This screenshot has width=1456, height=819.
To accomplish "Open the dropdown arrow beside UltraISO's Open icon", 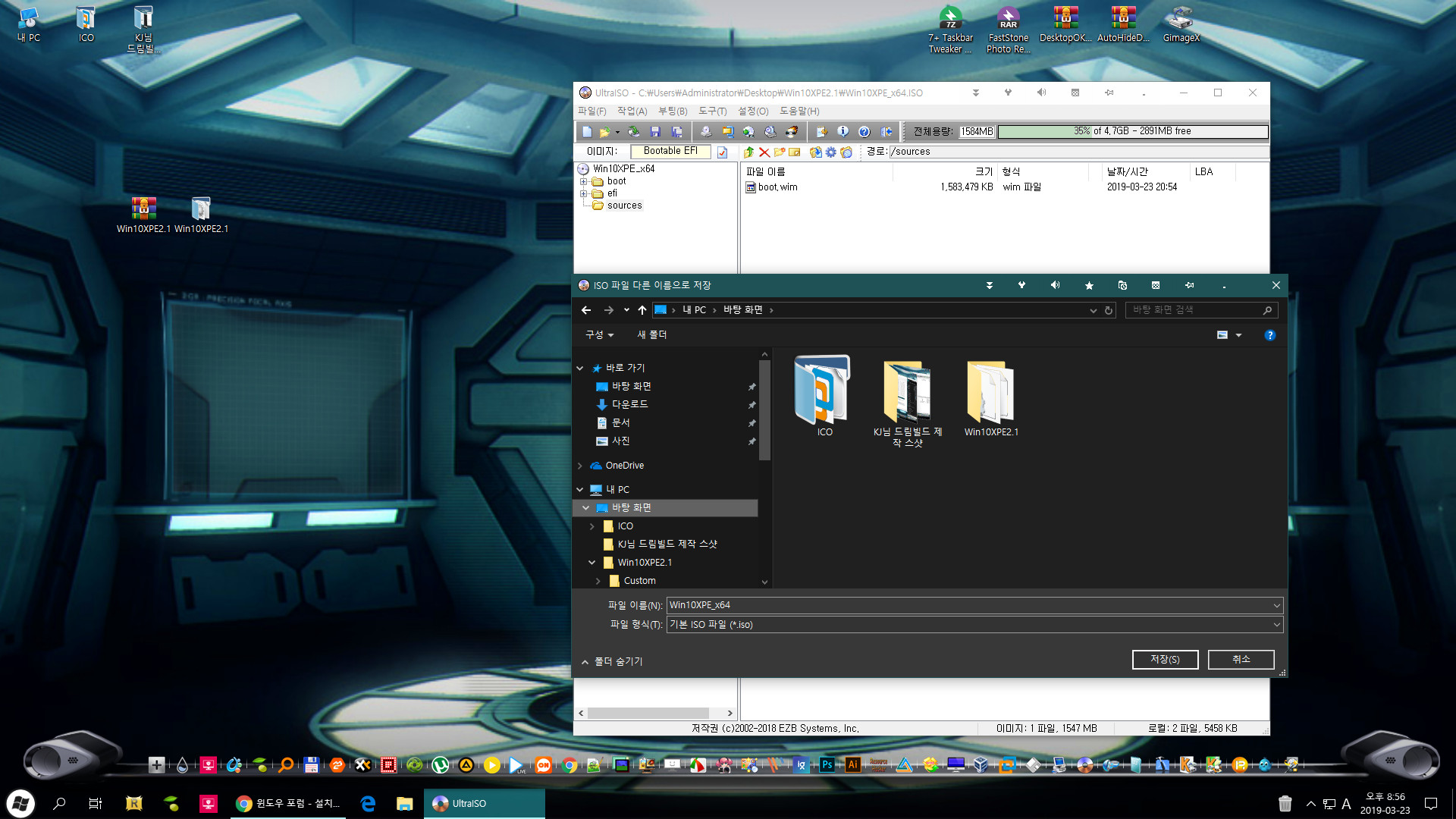I will pos(617,132).
